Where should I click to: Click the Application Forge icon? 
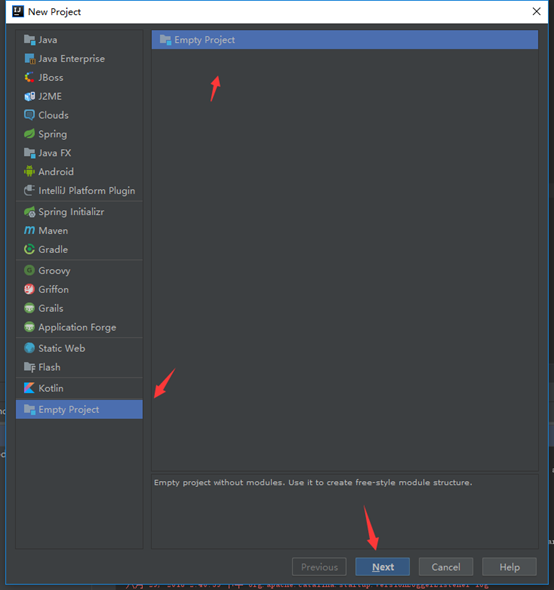(x=29, y=327)
